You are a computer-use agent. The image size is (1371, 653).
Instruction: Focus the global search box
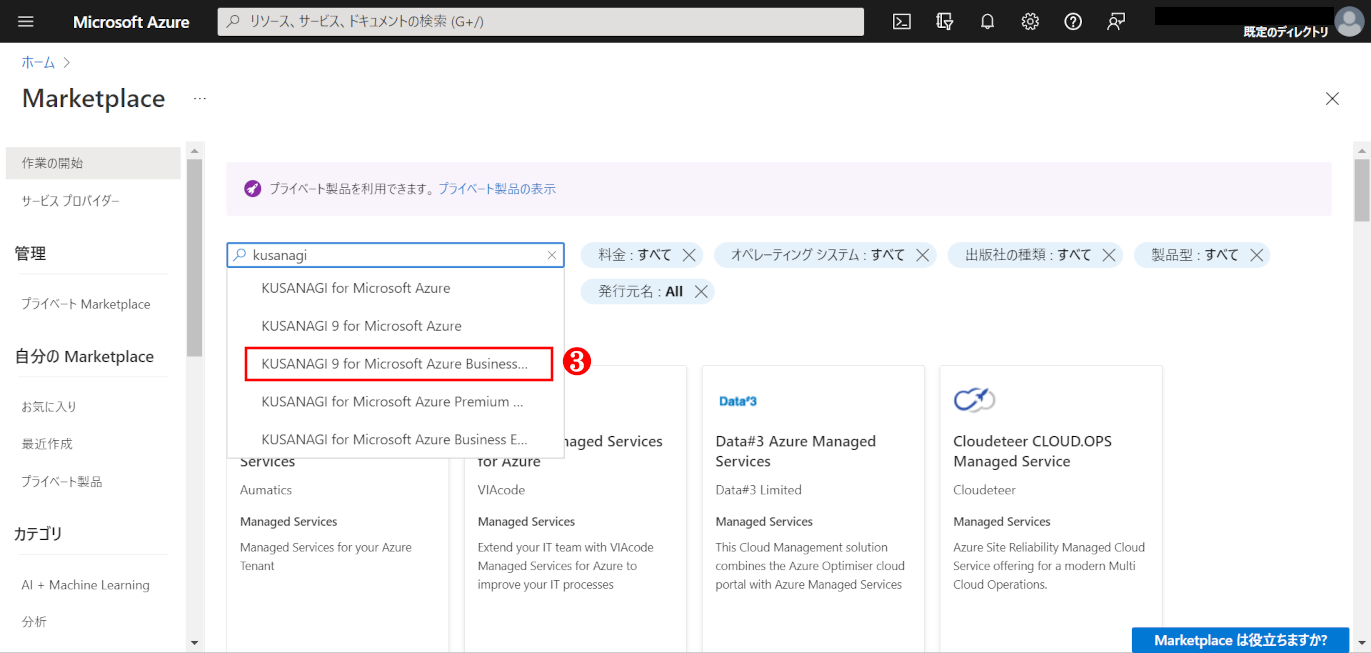[x=540, y=21]
